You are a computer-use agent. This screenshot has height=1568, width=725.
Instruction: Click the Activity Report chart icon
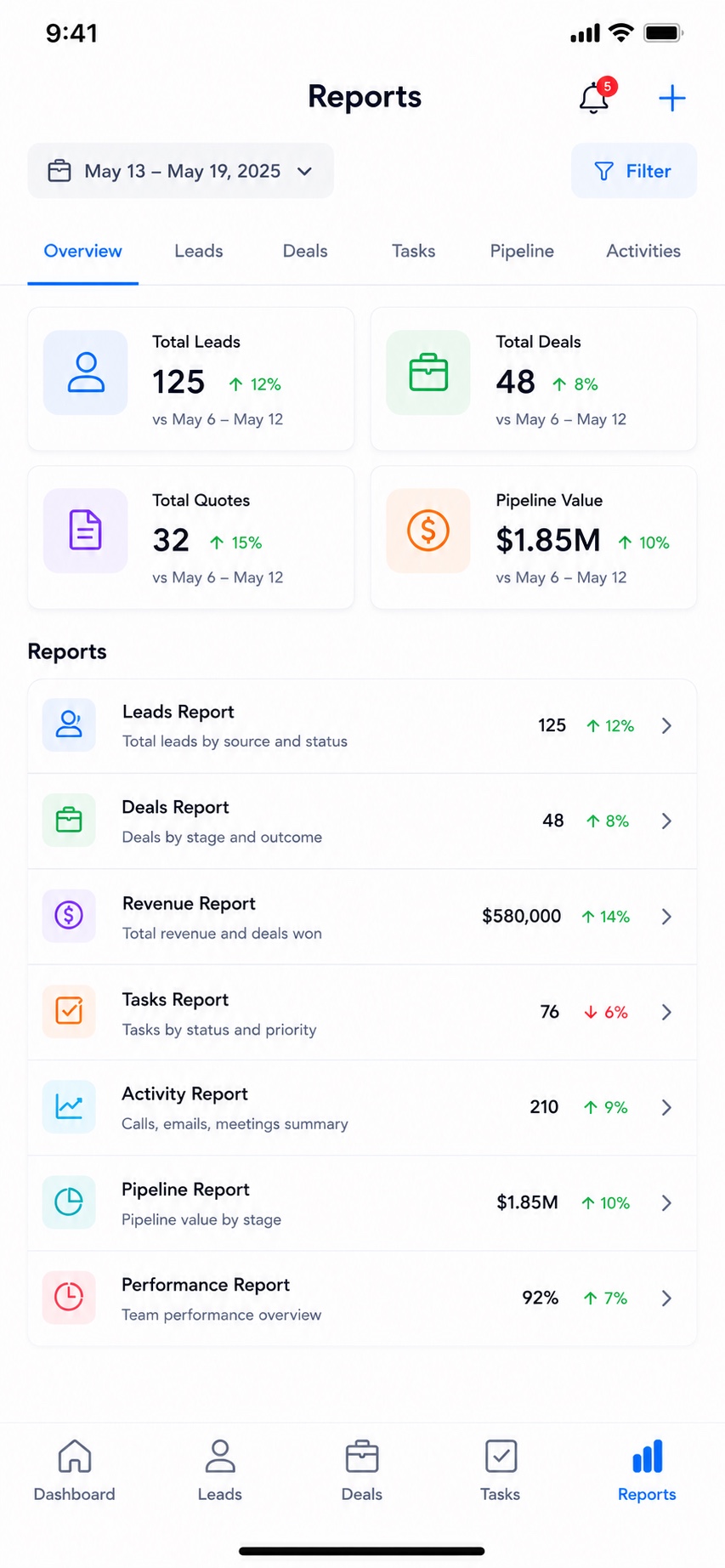coord(69,1106)
